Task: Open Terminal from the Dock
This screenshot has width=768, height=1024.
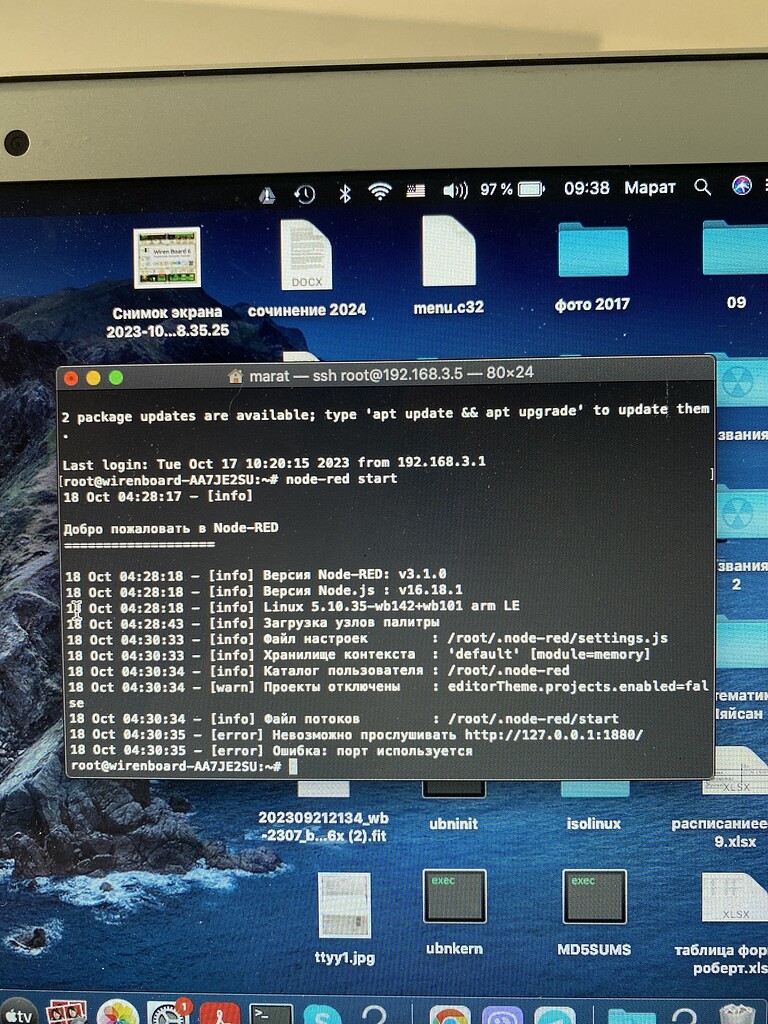Action: point(271,1013)
